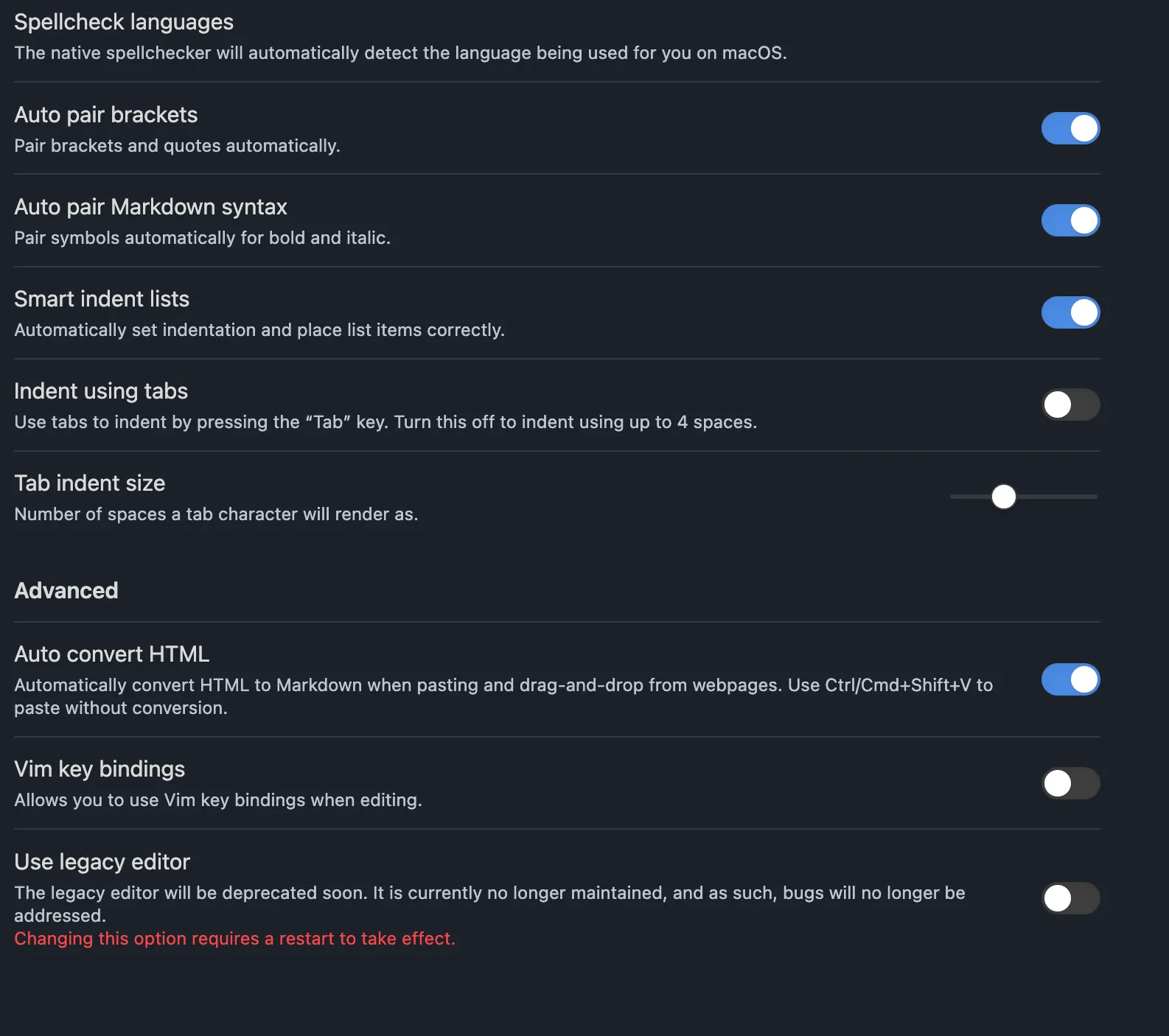Click the Use legacy editor title
The width and height of the screenshot is (1169, 1036).
point(102,862)
